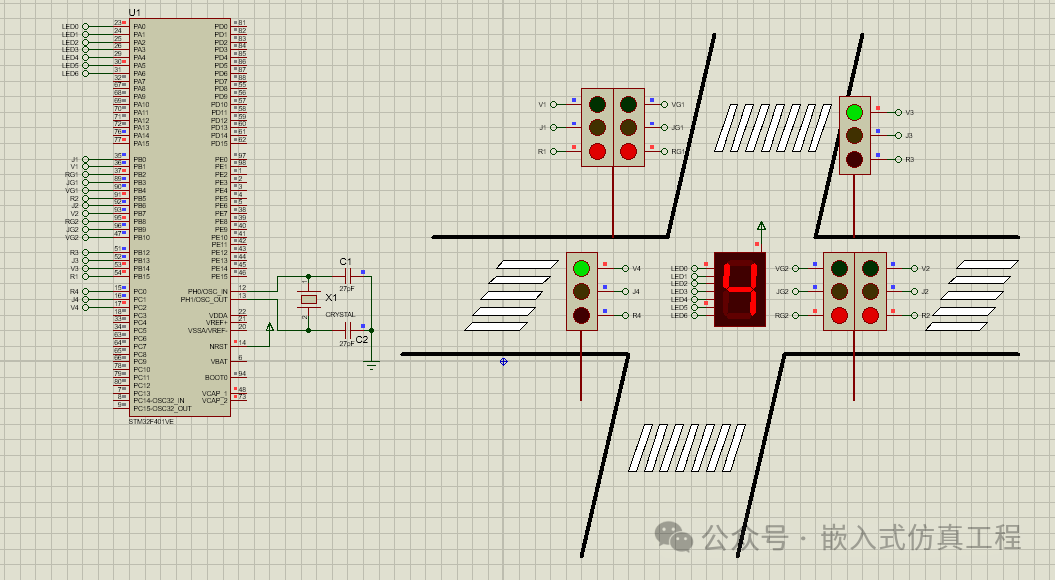Click the LED6 terminal at pin PA6

(85, 73)
